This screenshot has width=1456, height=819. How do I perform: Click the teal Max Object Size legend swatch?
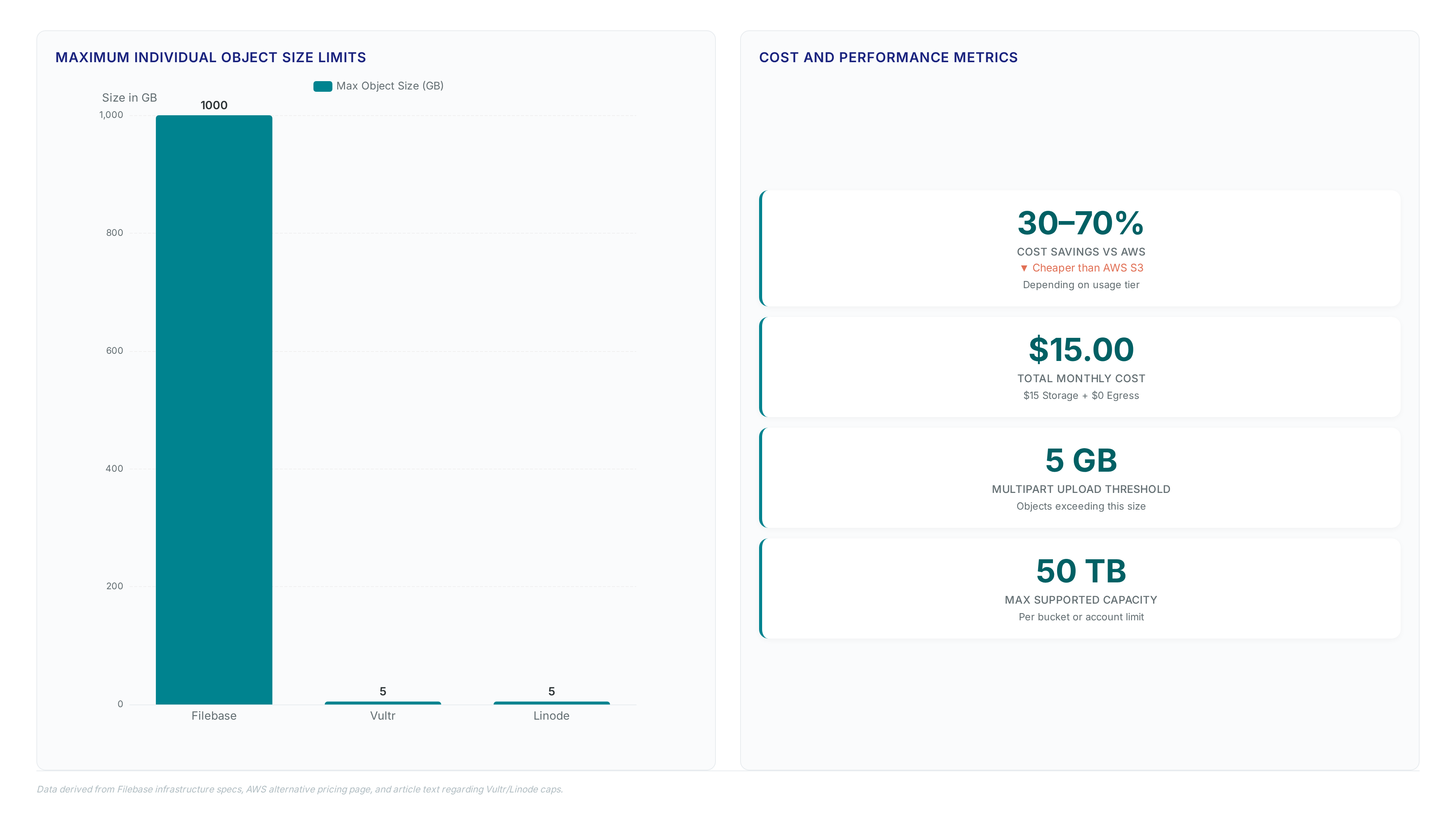click(x=323, y=86)
